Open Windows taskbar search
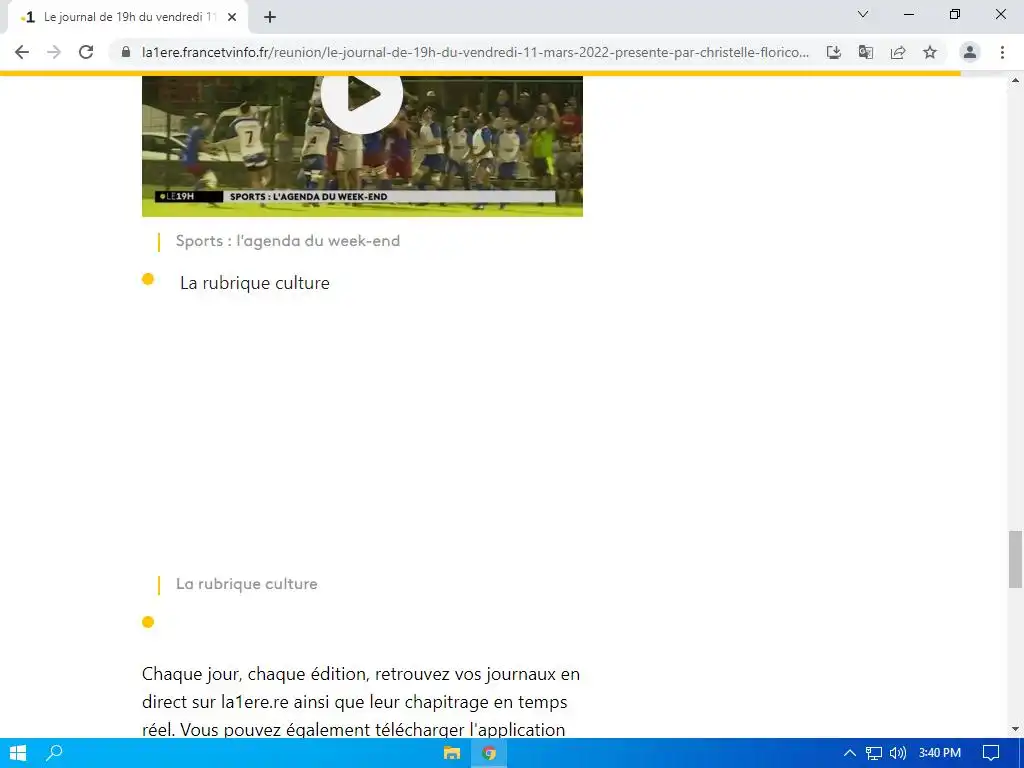The image size is (1024, 768). click(x=54, y=753)
